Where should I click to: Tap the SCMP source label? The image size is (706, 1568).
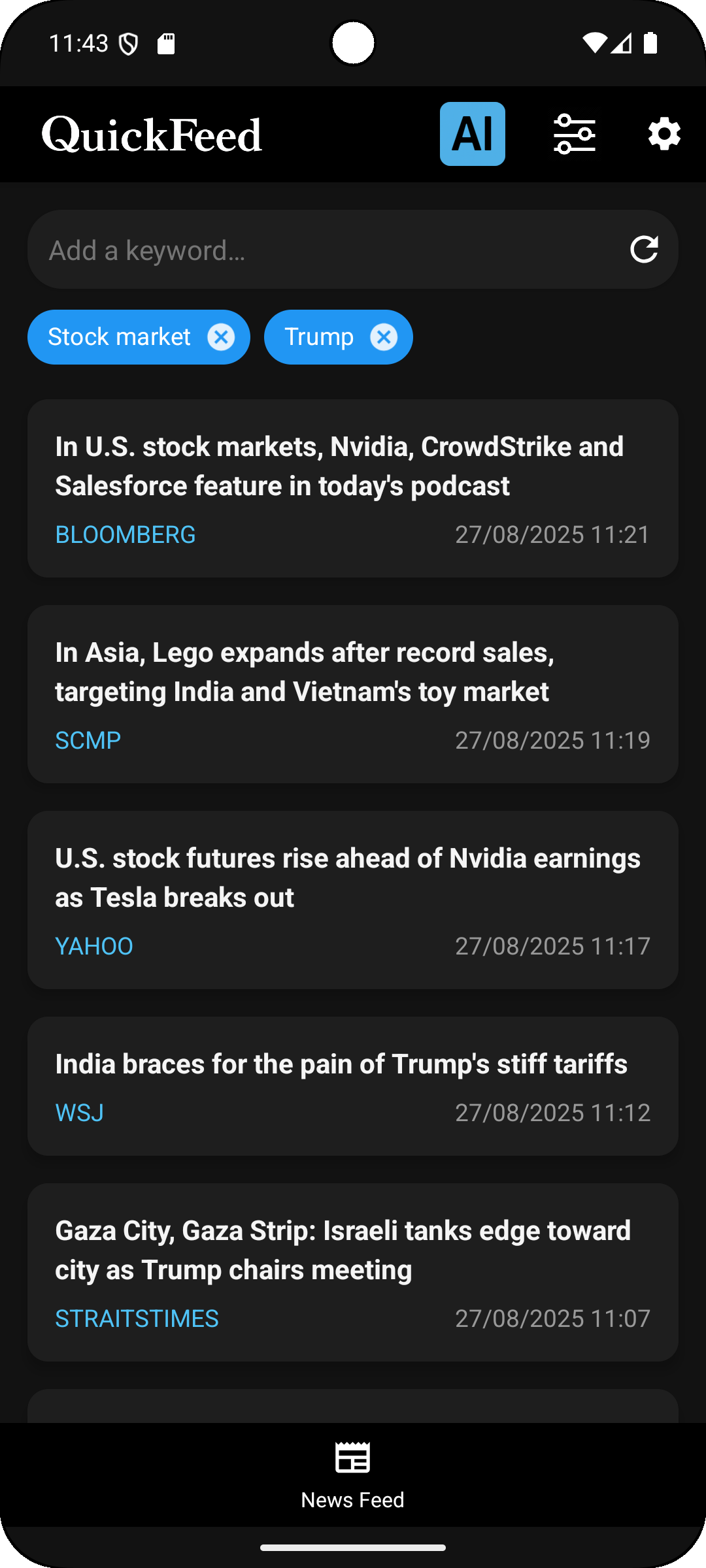[x=88, y=740]
